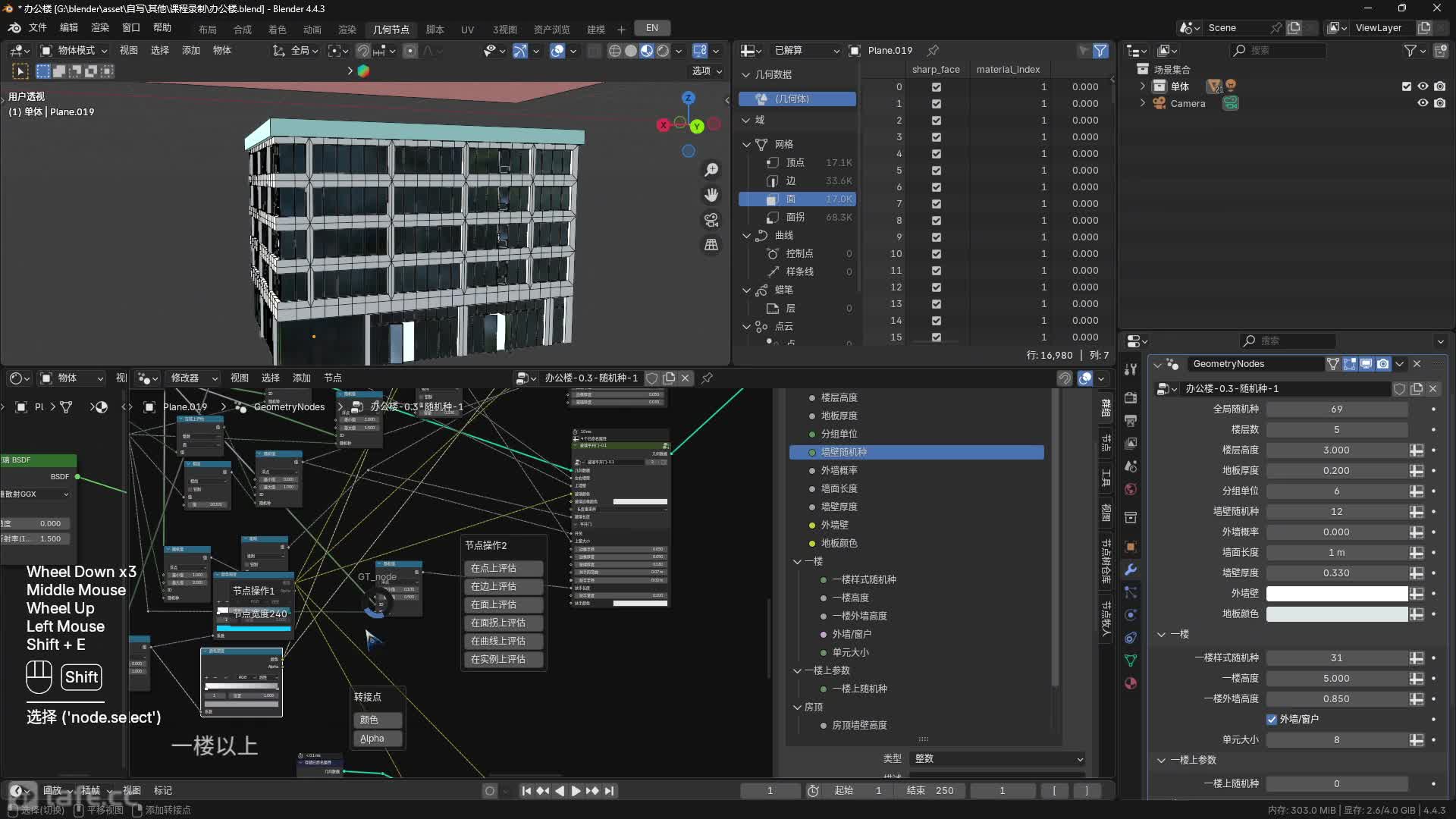Click the zoom magnifier in viewport

coord(711,170)
